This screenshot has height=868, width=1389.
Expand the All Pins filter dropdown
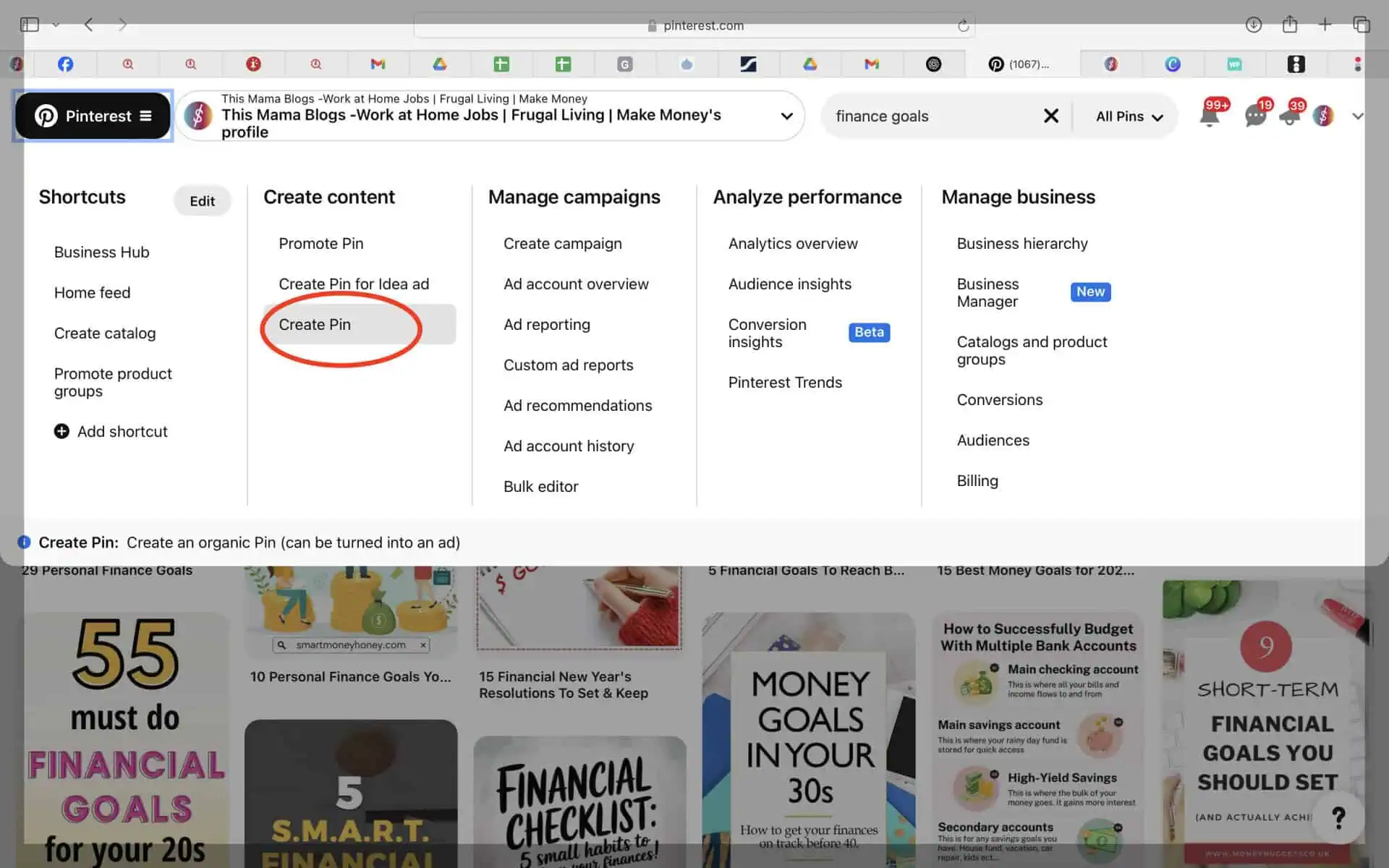(1129, 116)
